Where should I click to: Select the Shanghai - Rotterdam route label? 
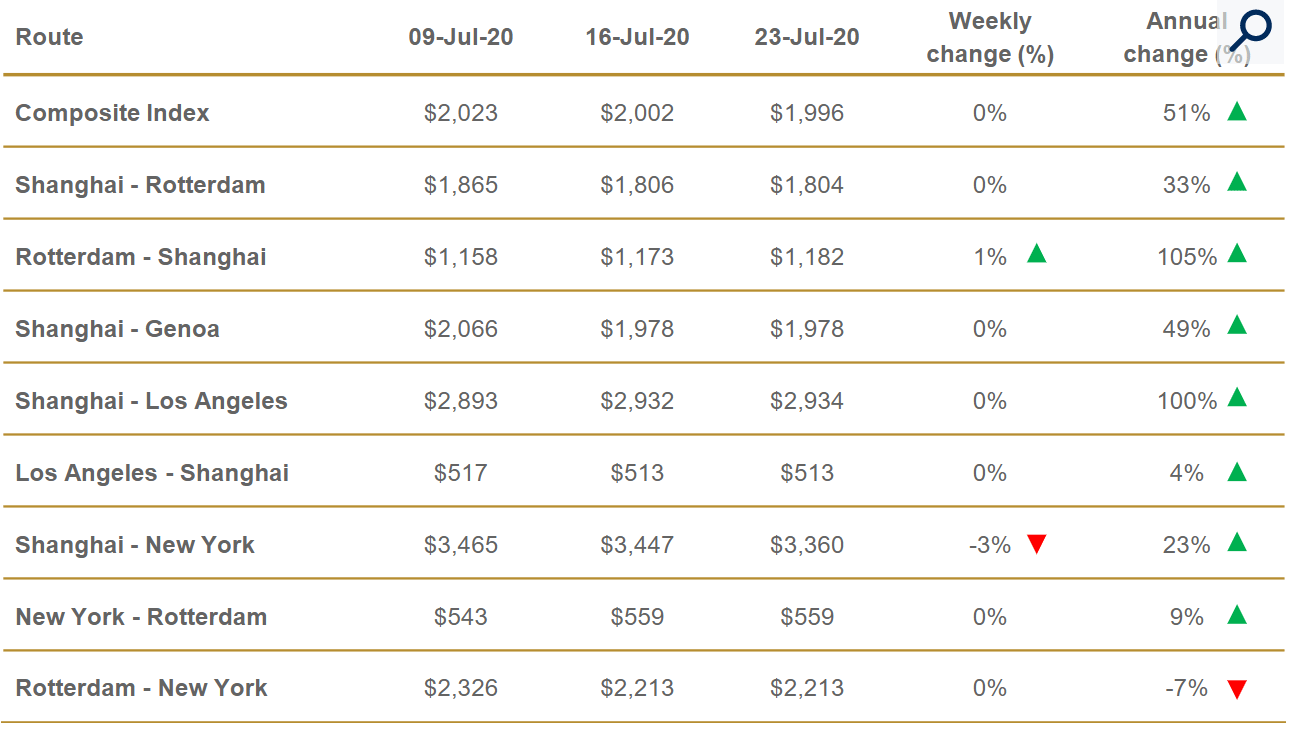[140, 185]
